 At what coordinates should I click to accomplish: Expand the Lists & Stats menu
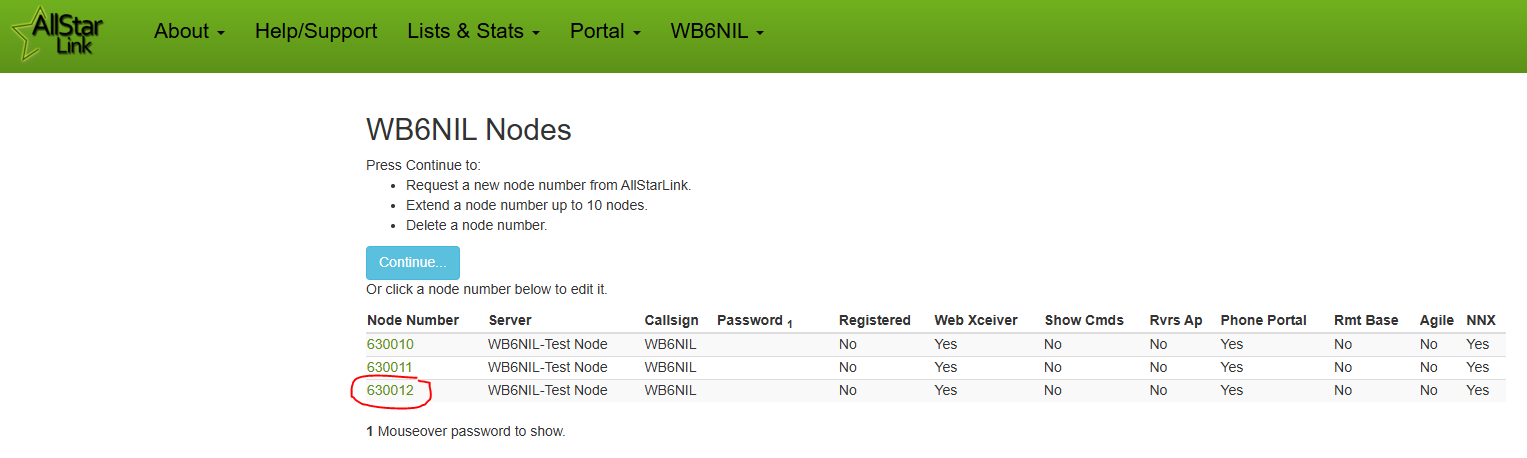pyautogui.click(x=474, y=31)
